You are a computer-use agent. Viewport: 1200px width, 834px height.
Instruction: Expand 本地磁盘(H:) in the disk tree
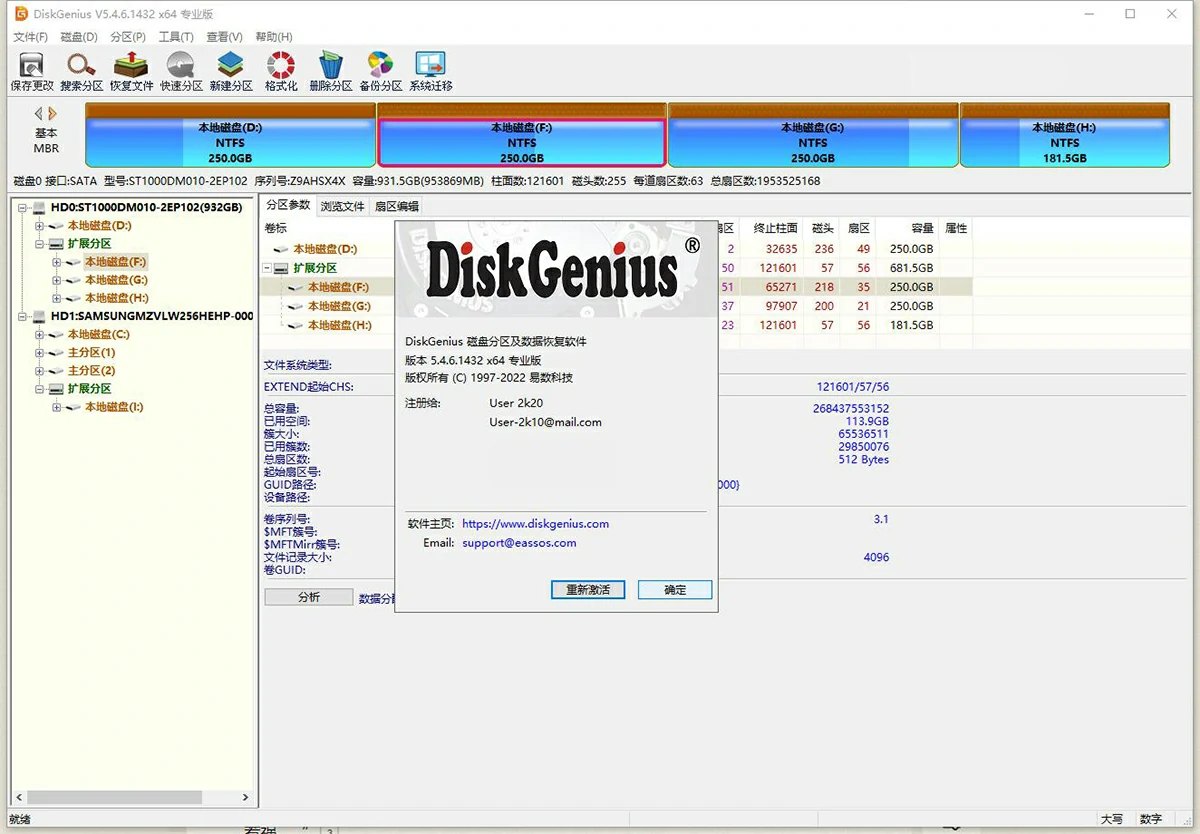[57, 298]
